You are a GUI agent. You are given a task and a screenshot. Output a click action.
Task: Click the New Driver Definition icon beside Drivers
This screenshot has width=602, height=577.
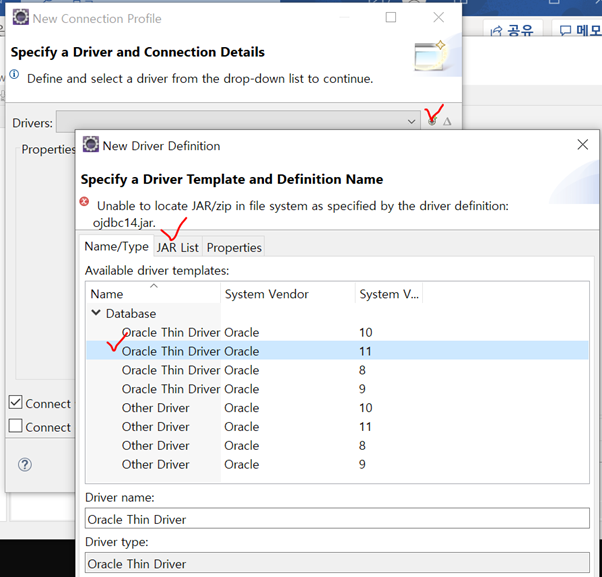pos(432,122)
